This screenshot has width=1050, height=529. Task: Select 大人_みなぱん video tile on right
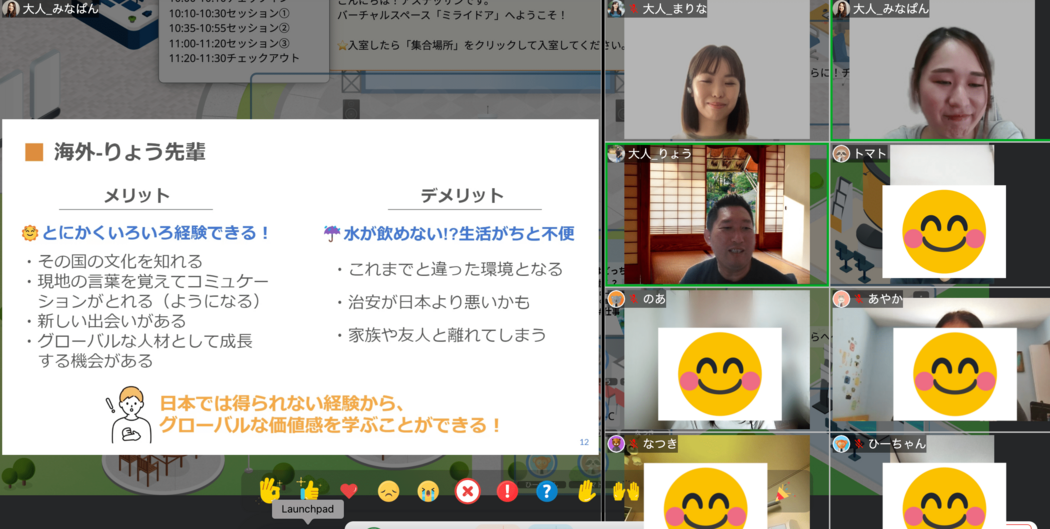tap(940, 75)
